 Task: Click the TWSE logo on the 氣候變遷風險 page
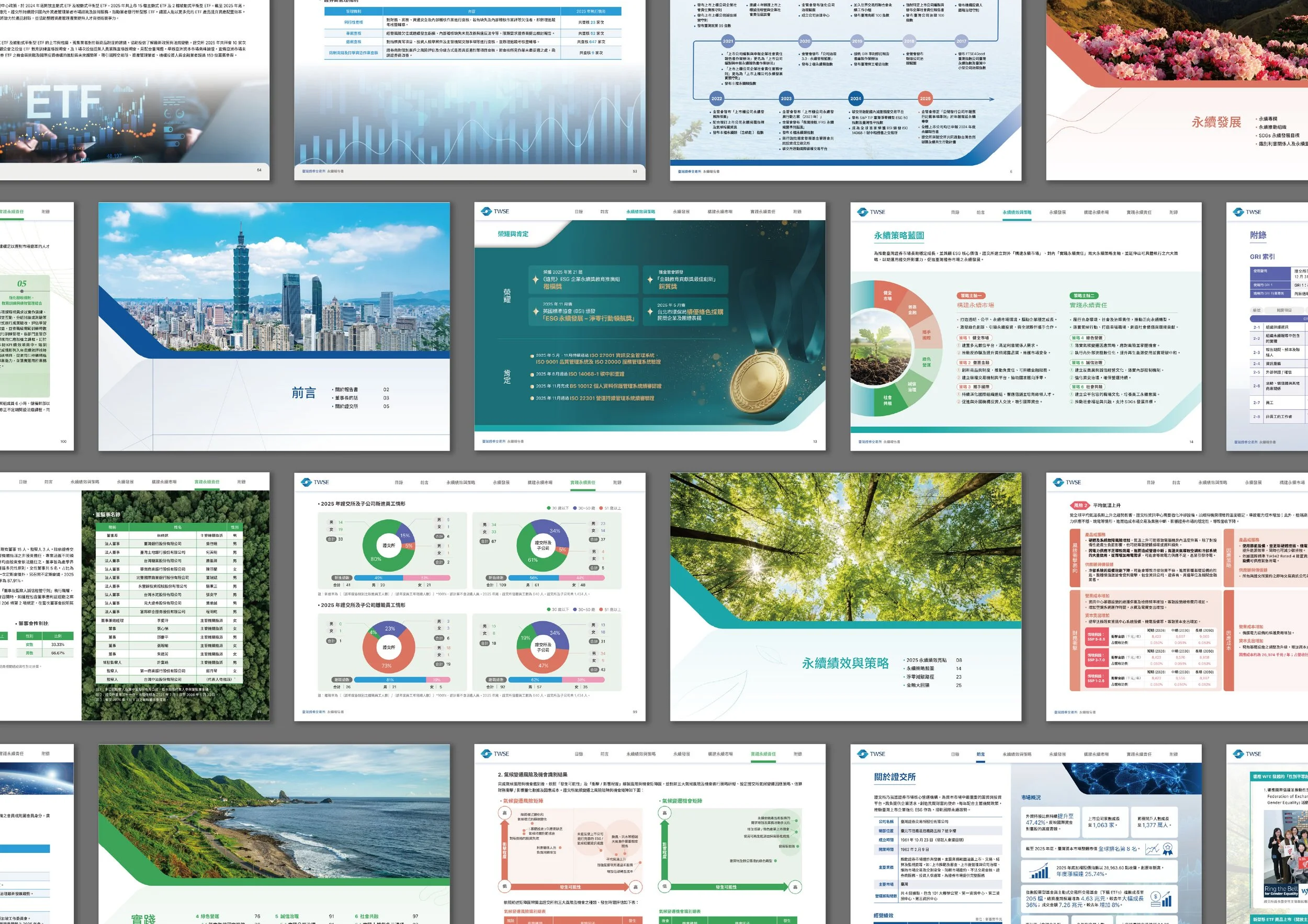click(494, 754)
